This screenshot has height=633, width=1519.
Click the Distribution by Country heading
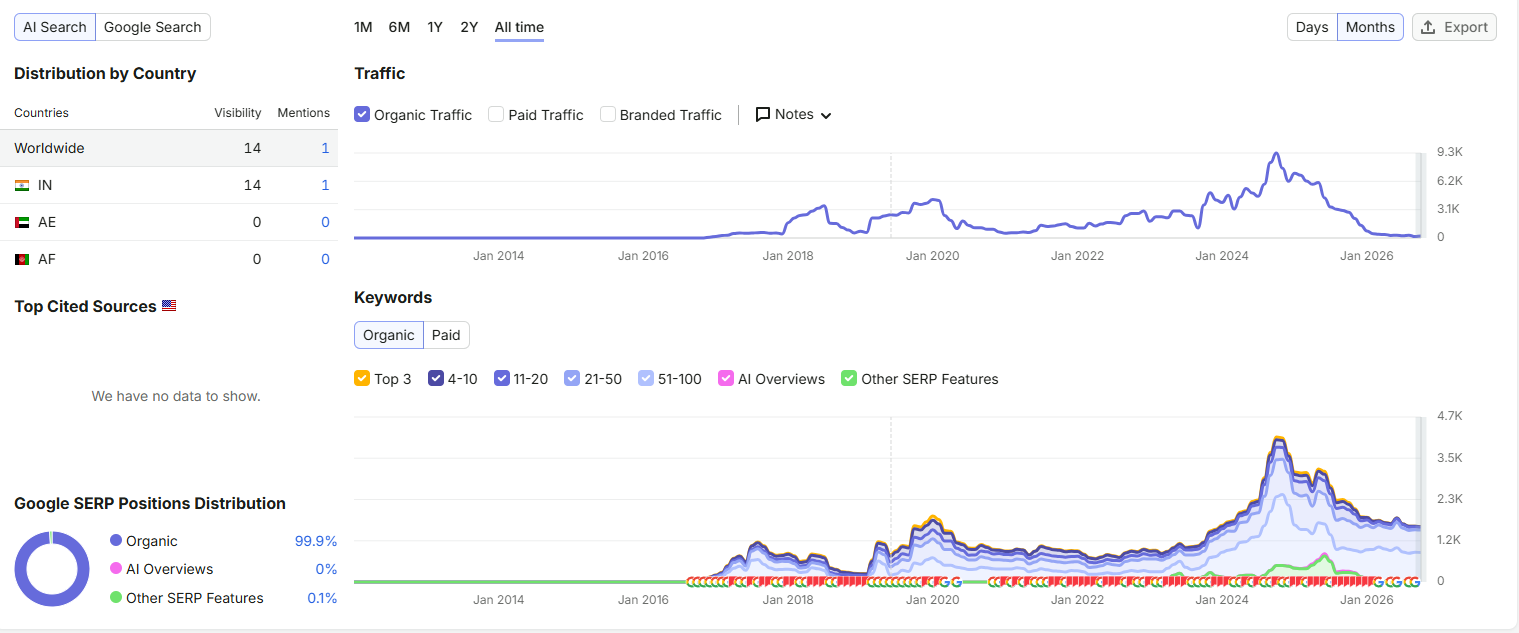pyautogui.click(x=105, y=73)
